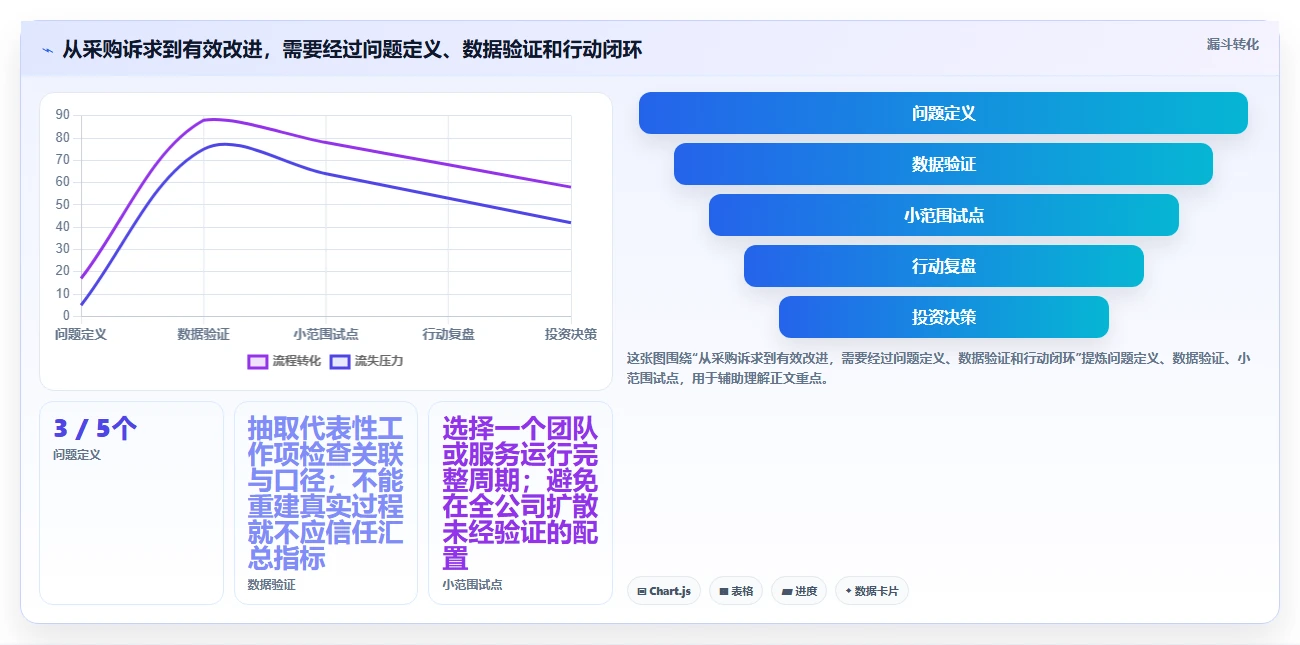
Task: Click the 进度 chip
Action: click(x=799, y=591)
